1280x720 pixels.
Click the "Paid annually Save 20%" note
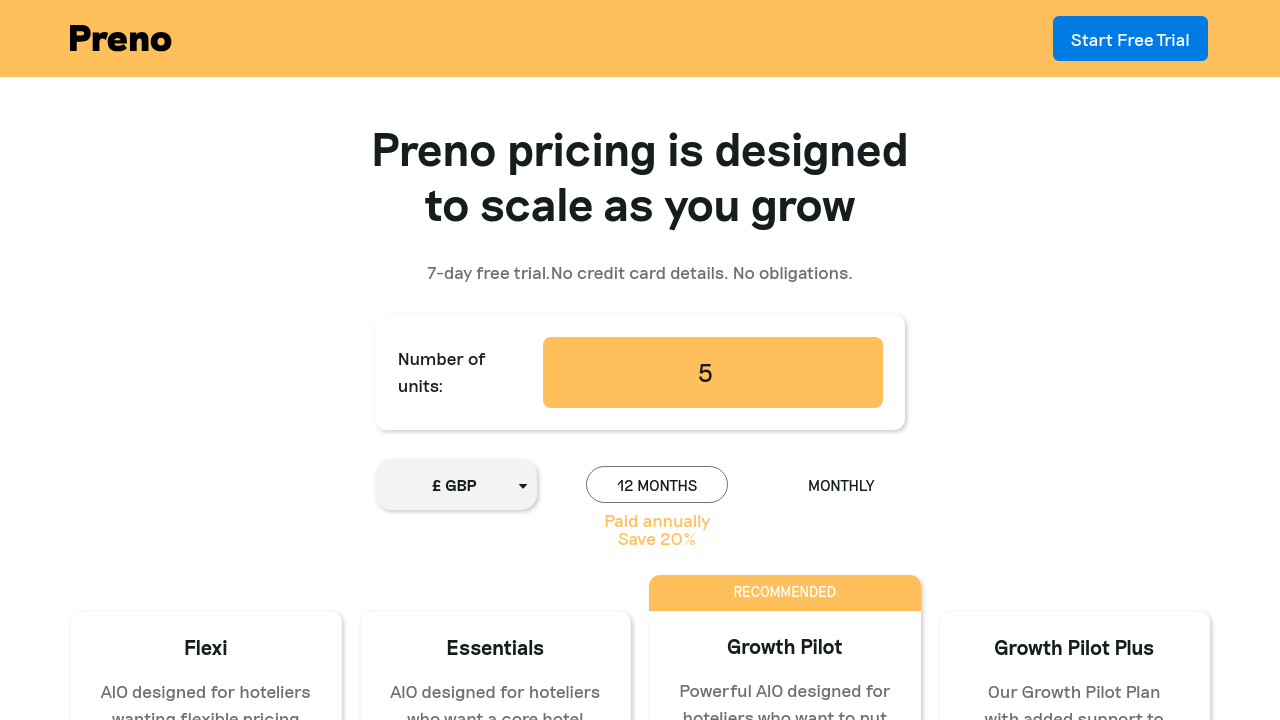(657, 530)
